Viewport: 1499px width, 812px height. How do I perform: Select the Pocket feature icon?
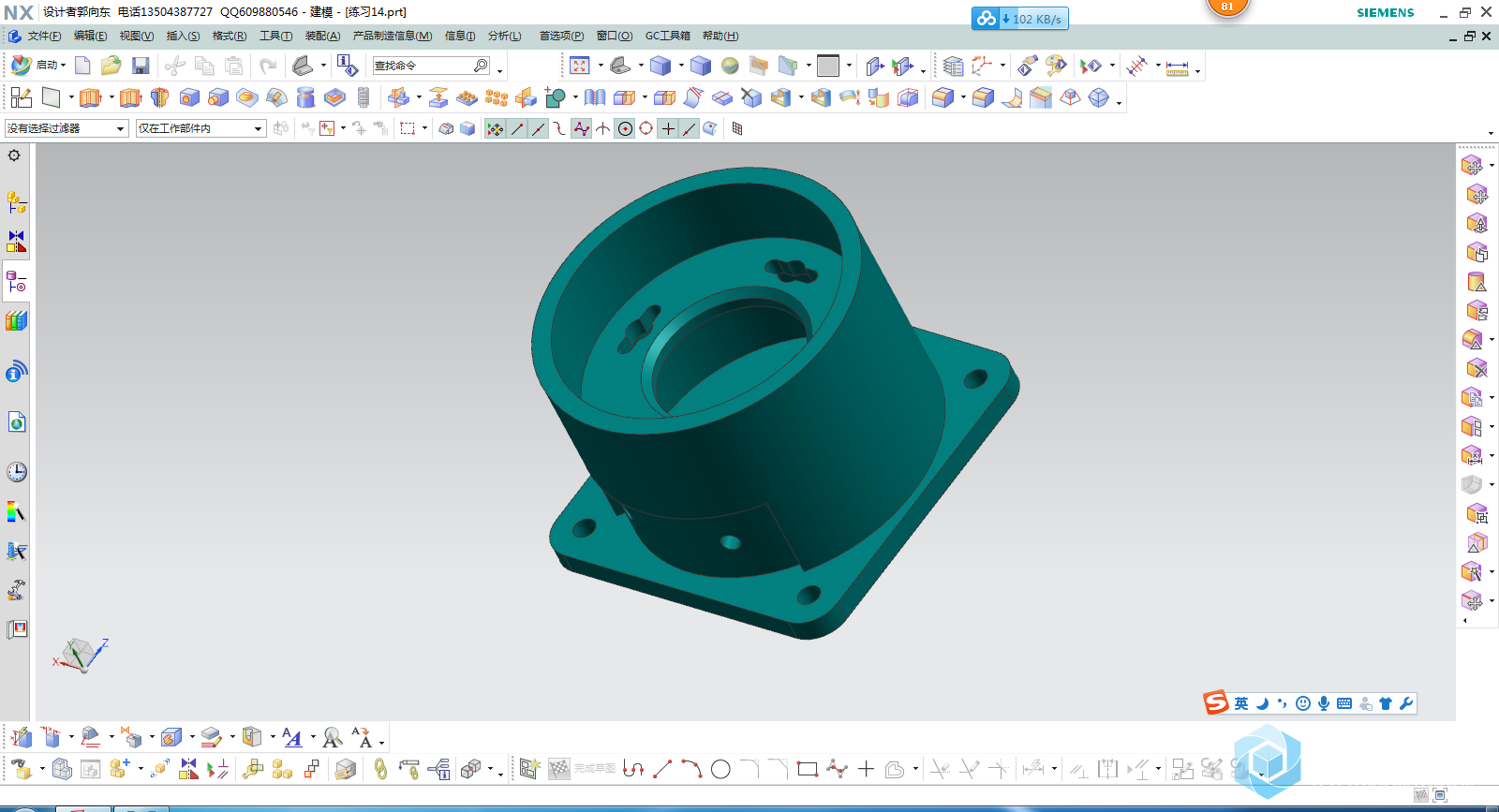[334, 97]
